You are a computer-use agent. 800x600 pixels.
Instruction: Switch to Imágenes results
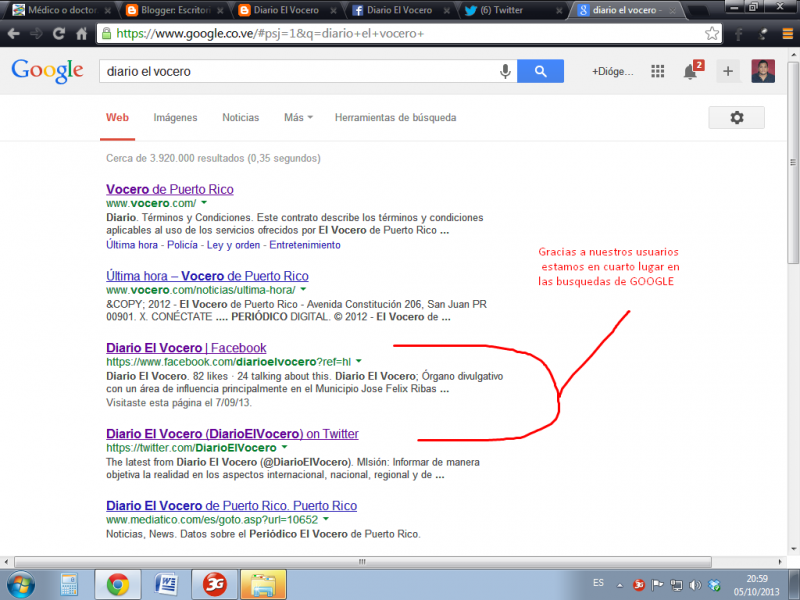tap(176, 117)
